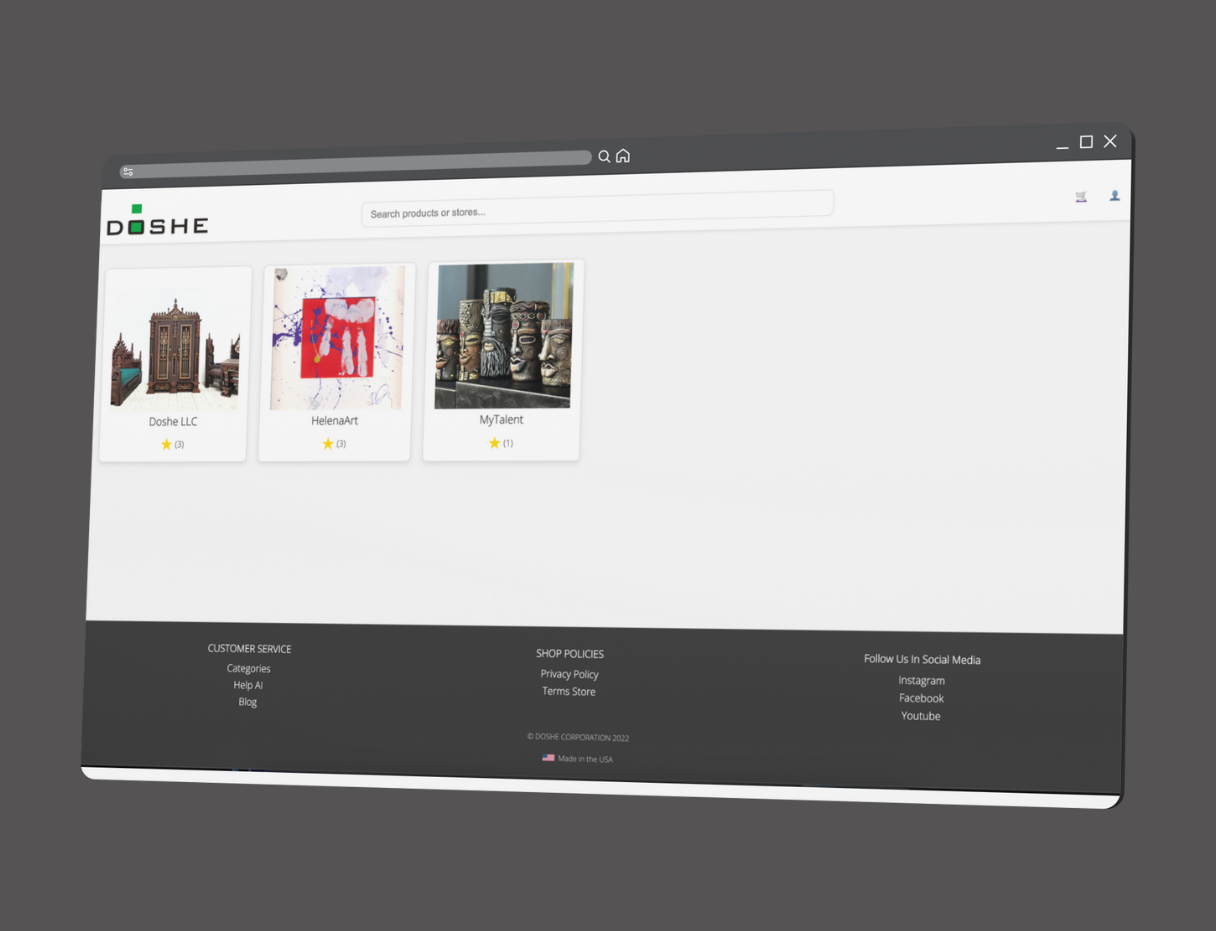Screen dimensions: 1216x931
Task: Follow the store on Instagram
Action: [921, 680]
